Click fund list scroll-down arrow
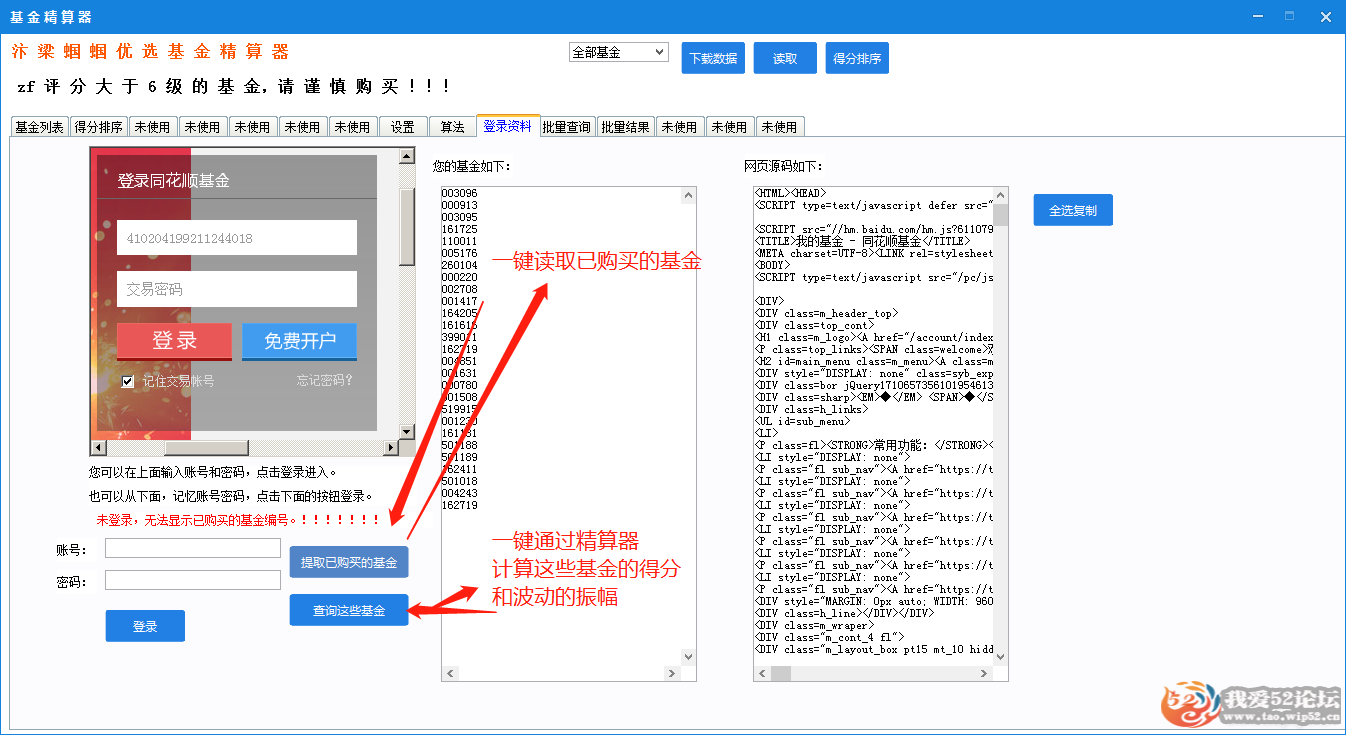 tap(688, 656)
